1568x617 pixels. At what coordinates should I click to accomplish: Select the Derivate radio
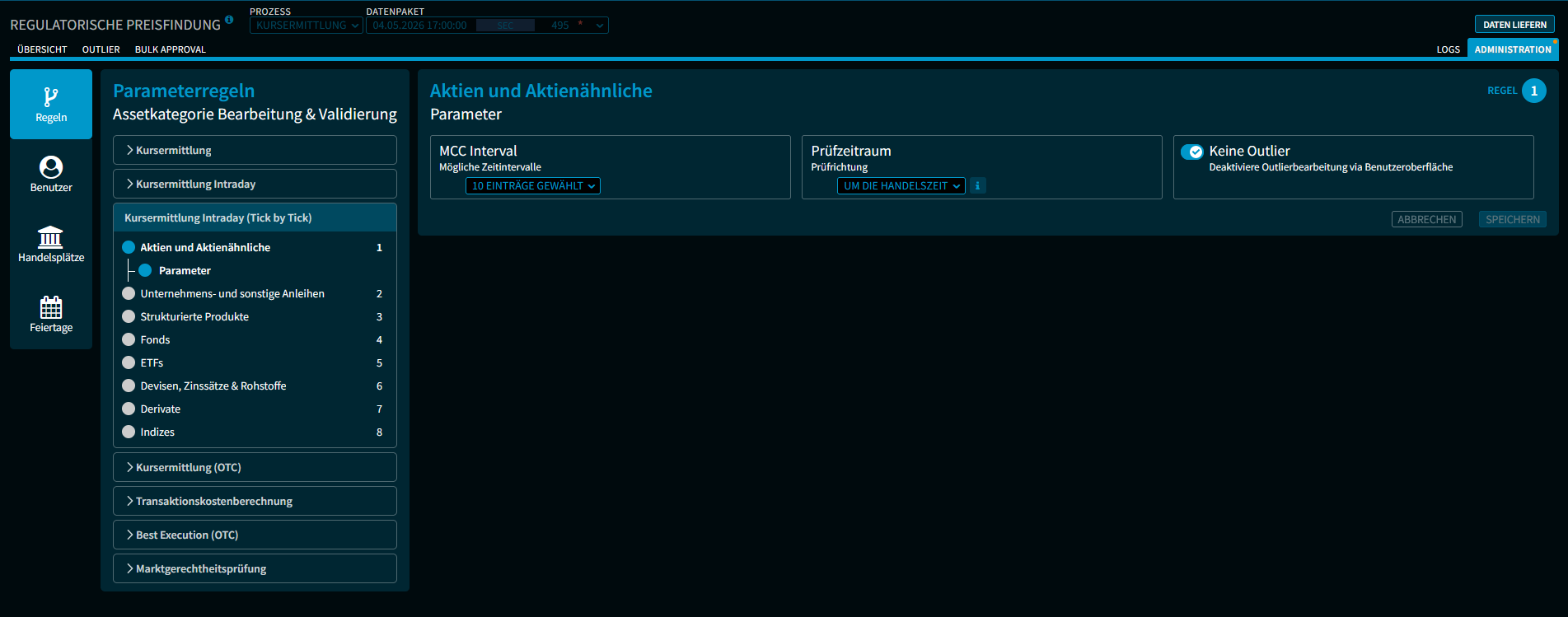click(129, 409)
